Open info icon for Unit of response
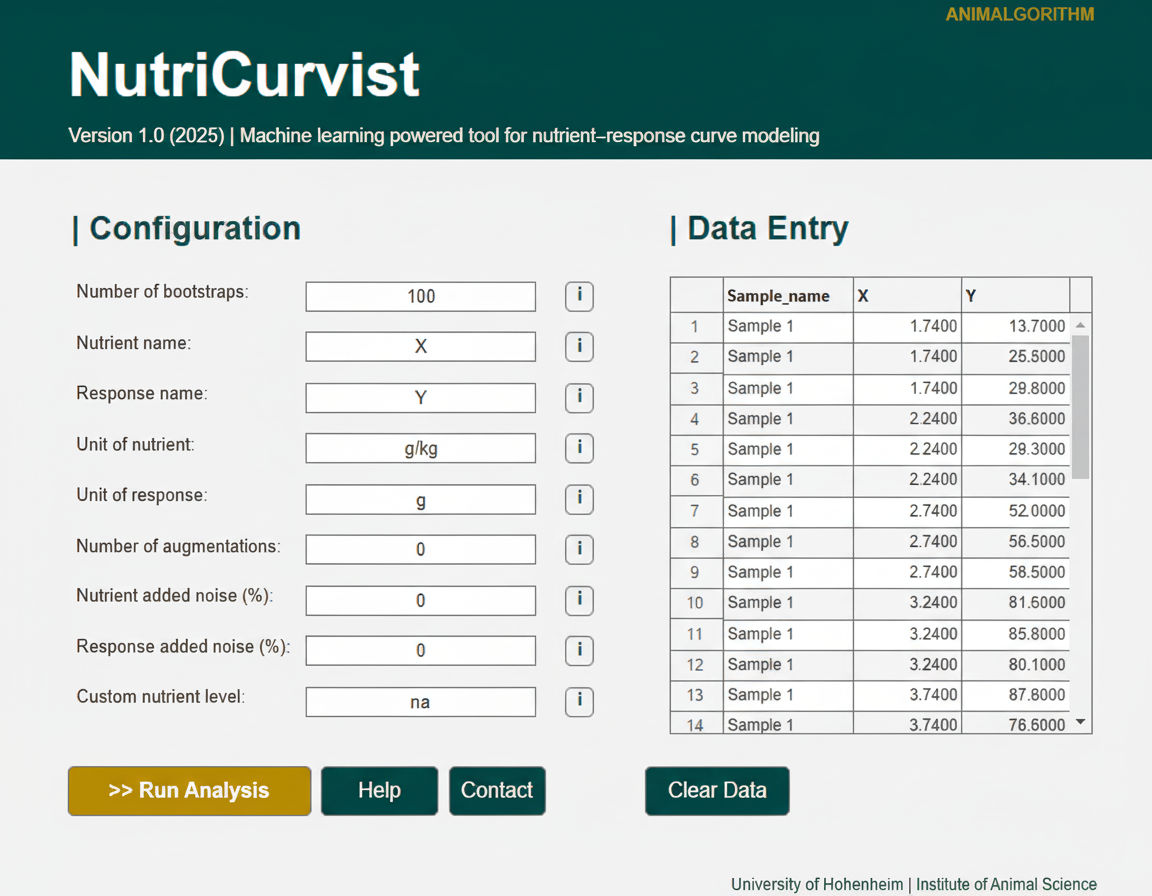1152x896 pixels. (579, 498)
